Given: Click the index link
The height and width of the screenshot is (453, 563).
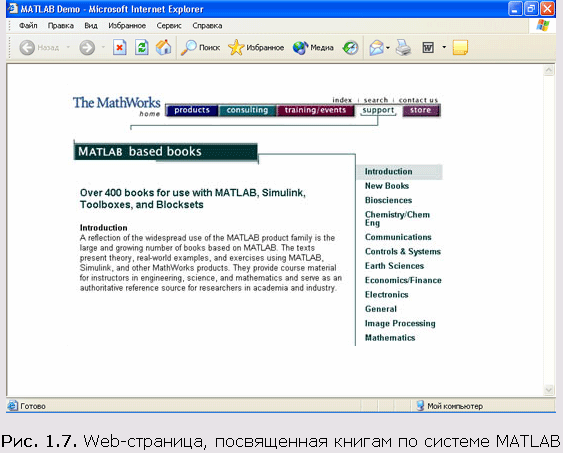Looking at the screenshot, I should coord(342,100).
